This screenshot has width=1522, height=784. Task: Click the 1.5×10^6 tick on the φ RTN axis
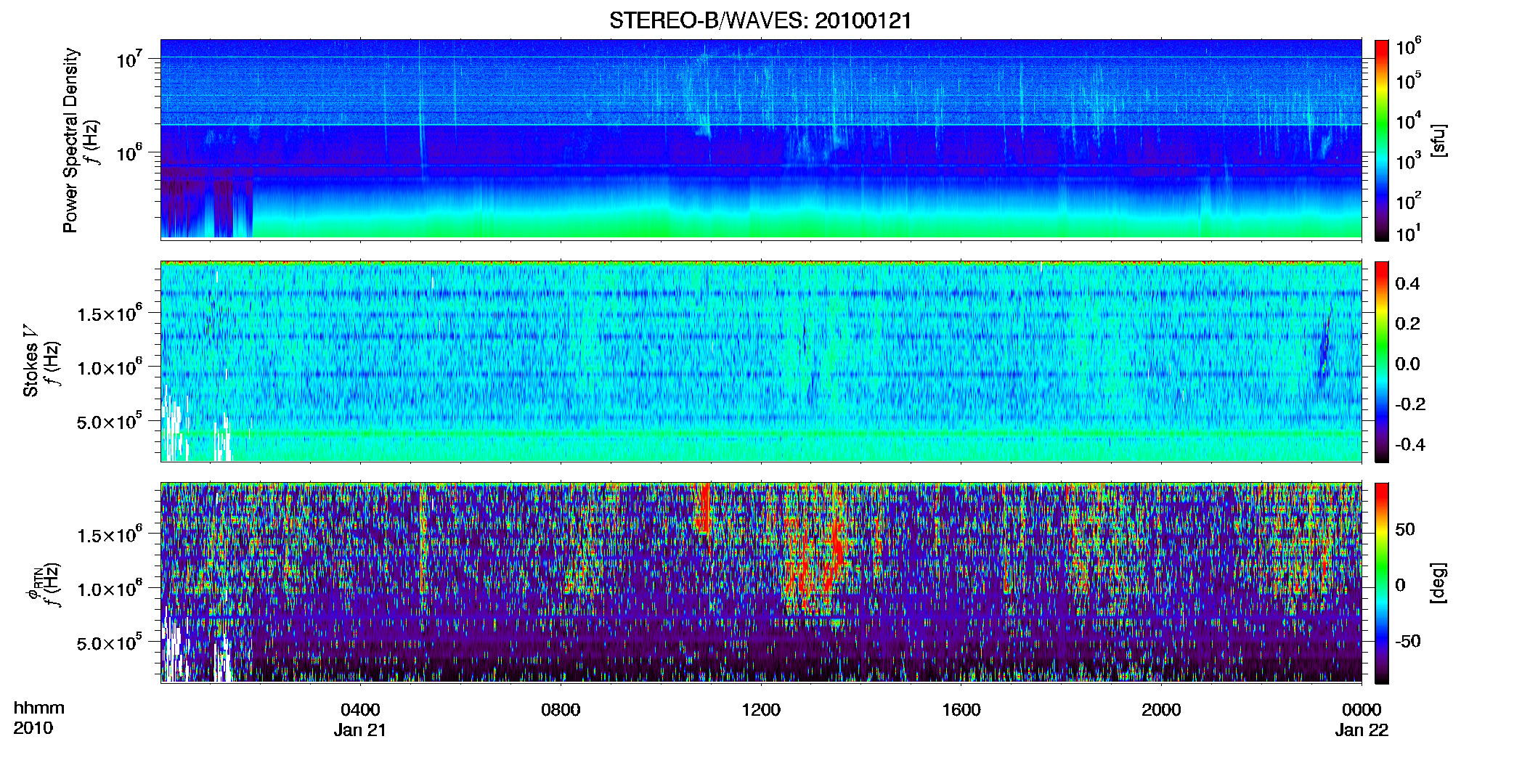point(110,535)
